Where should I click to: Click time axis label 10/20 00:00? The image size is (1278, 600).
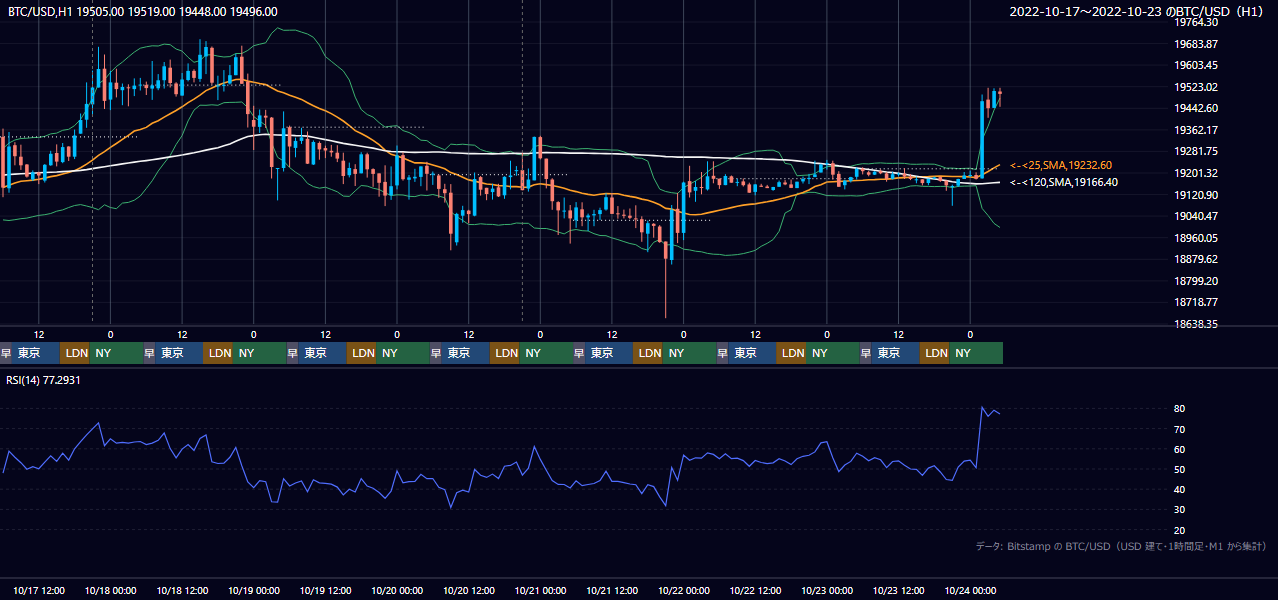click(397, 591)
